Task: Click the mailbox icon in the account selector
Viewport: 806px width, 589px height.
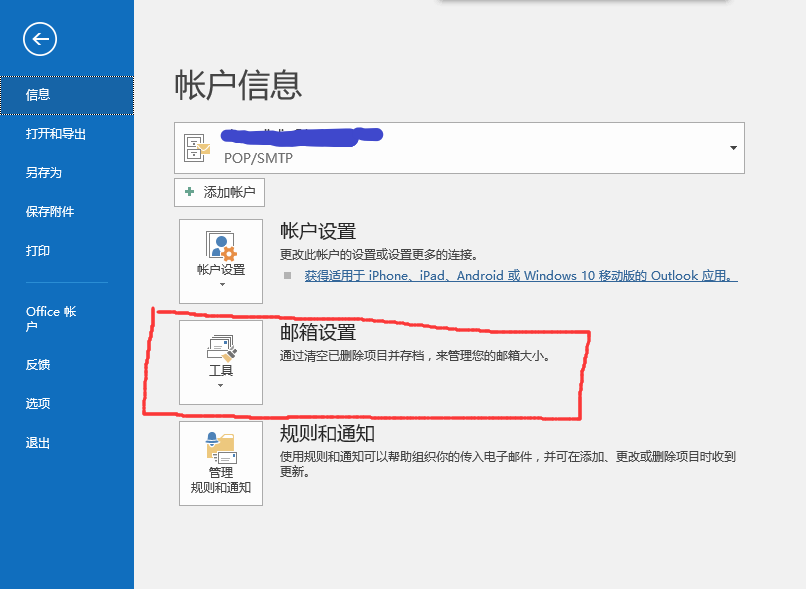Action: pos(197,148)
